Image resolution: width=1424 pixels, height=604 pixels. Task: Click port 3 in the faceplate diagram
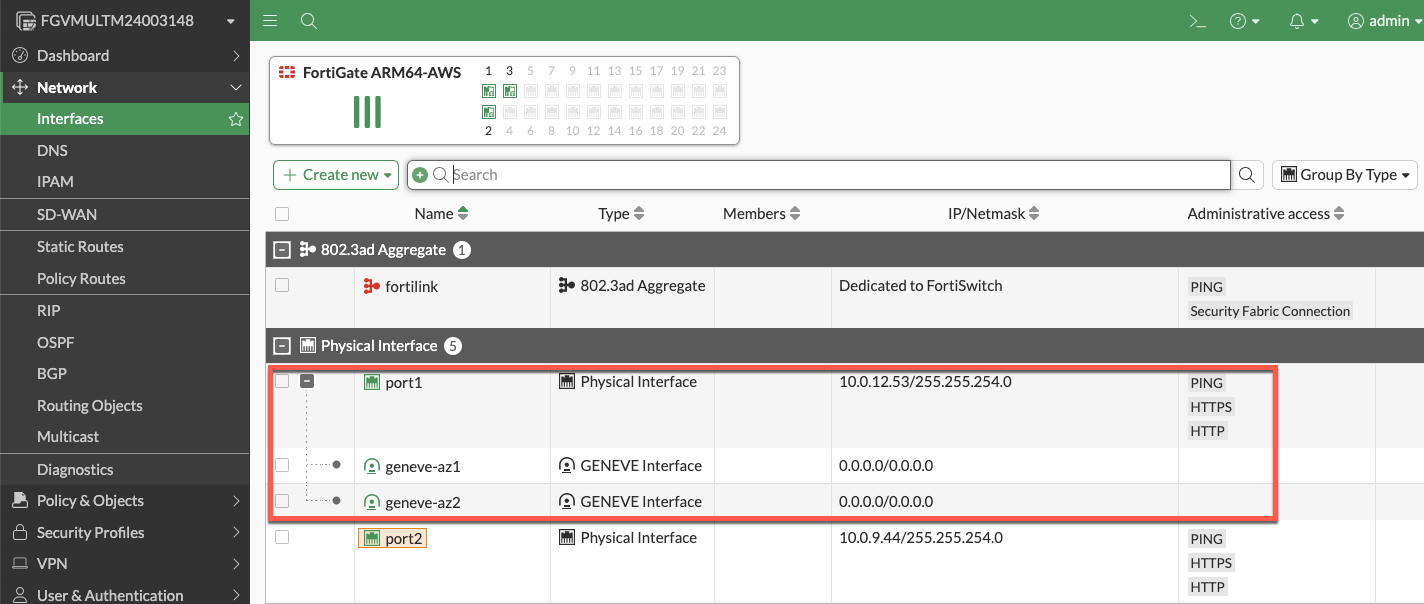pos(509,91)
